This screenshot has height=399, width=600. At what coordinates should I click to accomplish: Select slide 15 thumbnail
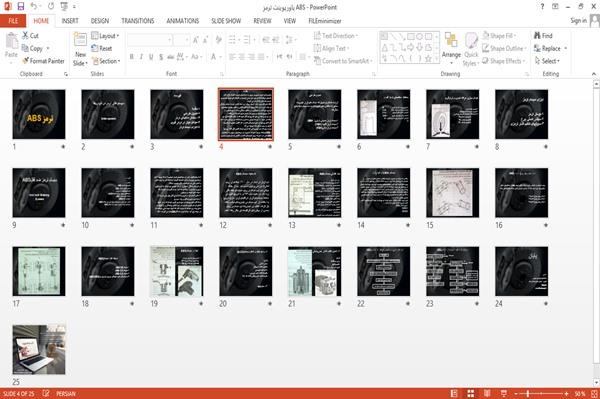(x=452, y=193)
